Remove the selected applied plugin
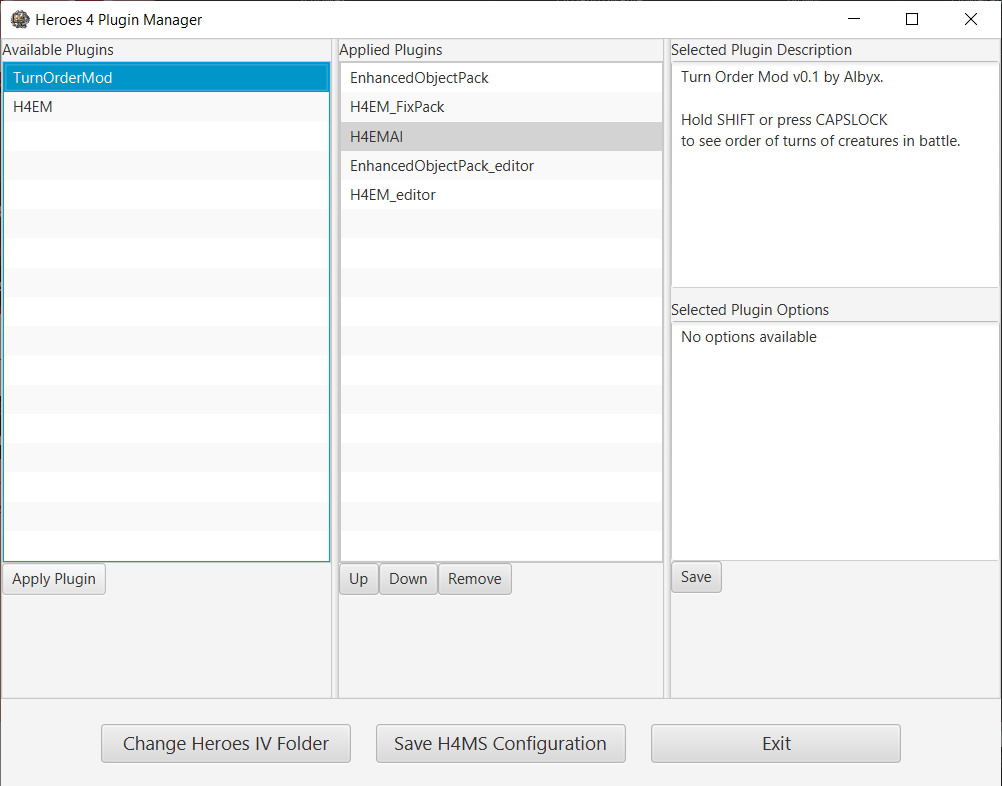 [x=475, y=579]
